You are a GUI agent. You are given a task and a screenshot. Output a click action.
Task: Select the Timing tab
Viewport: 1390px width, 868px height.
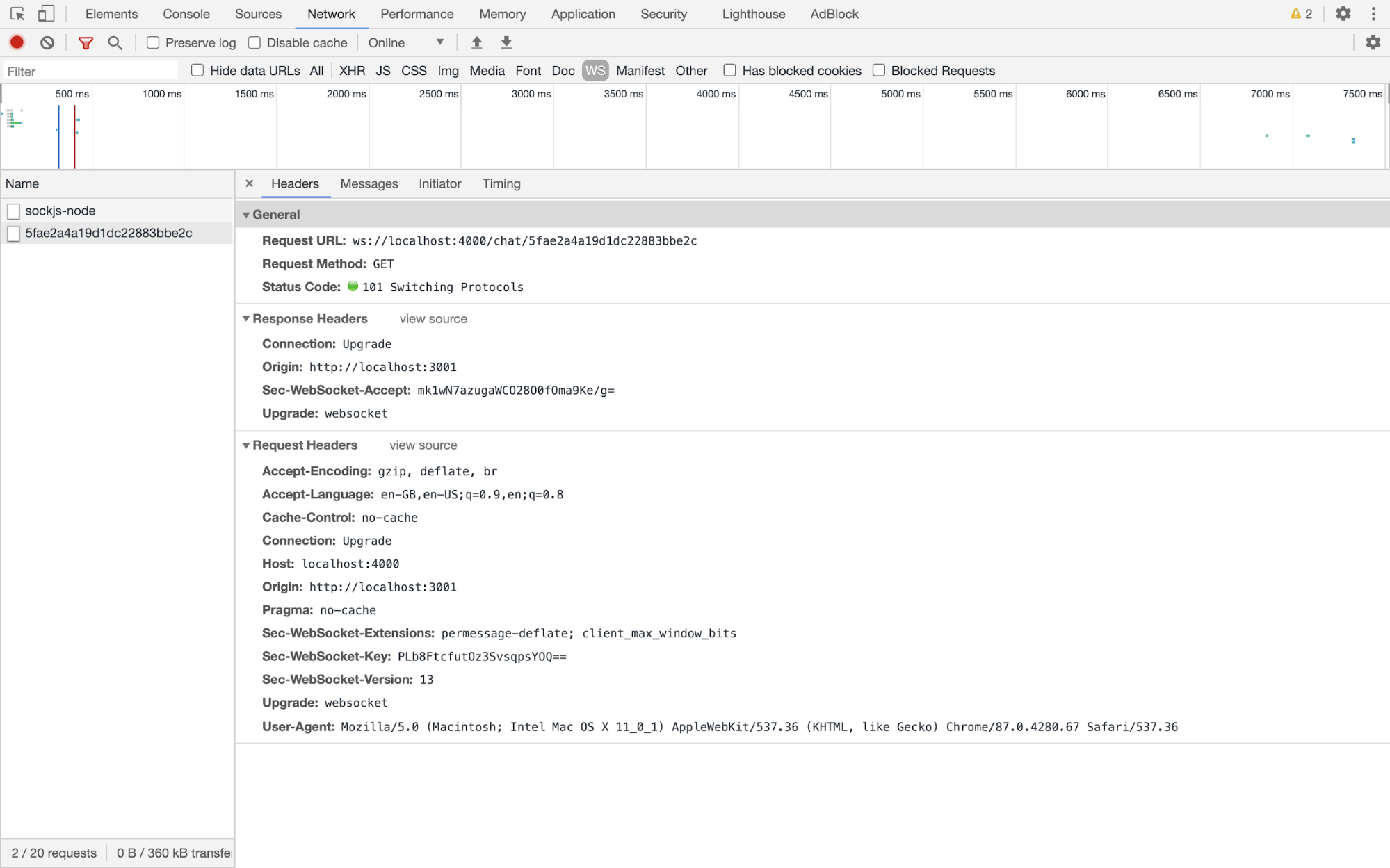coord(501,183)
